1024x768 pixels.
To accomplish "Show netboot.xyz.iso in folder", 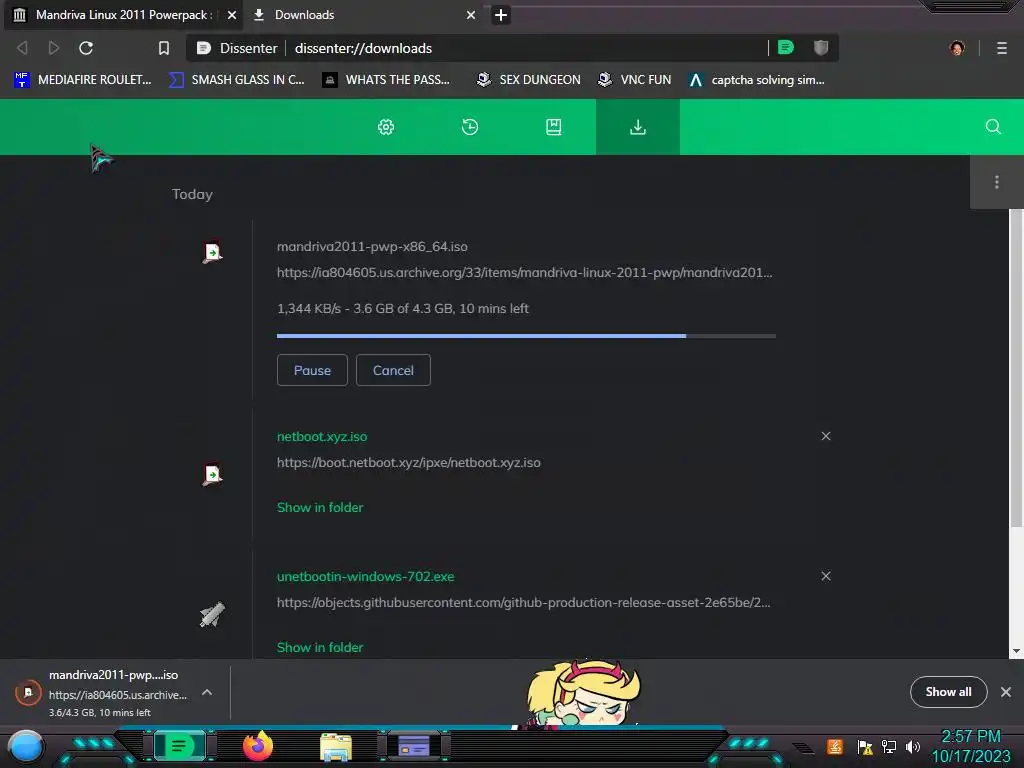I will (320, 507).
